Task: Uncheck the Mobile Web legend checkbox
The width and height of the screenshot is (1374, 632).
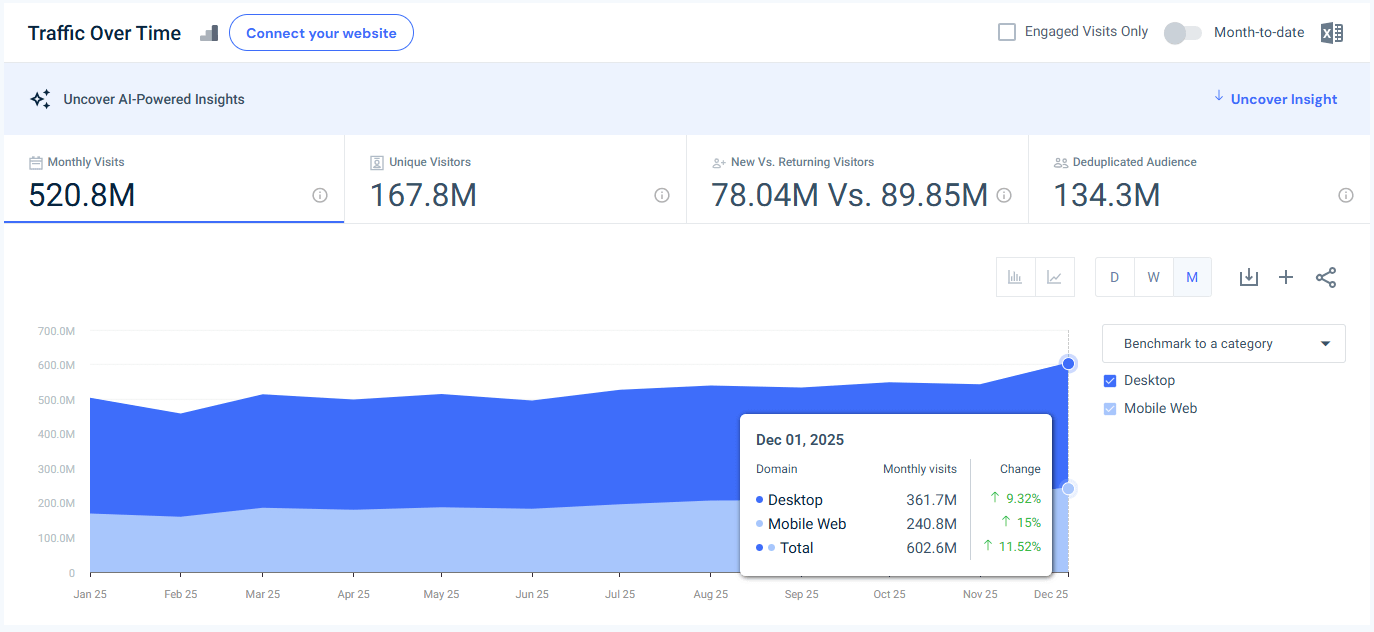Action: pyautogui.click(x=1109, y=408)
